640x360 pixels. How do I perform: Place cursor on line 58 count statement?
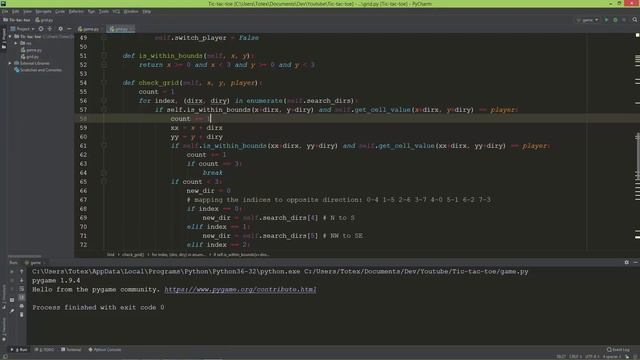(x=190, y=119)
